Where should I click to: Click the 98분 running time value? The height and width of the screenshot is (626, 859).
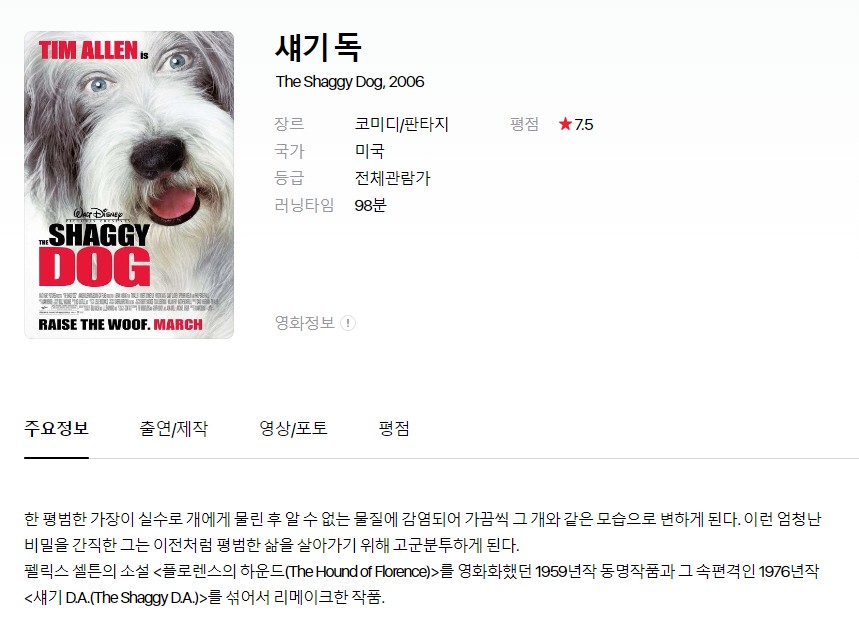(x=370, y=205)
